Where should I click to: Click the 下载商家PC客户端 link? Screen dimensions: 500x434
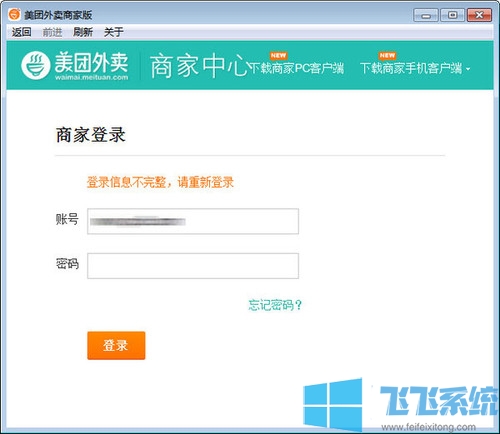tap(296, 68)
